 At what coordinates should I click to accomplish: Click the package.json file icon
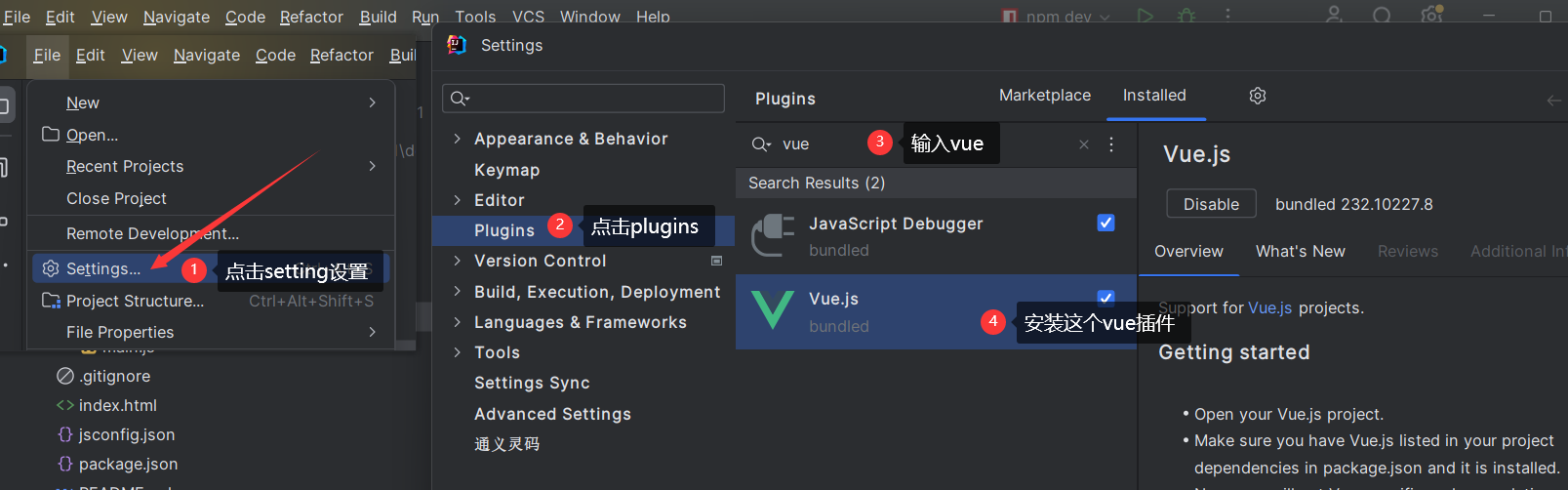point(65,464)
